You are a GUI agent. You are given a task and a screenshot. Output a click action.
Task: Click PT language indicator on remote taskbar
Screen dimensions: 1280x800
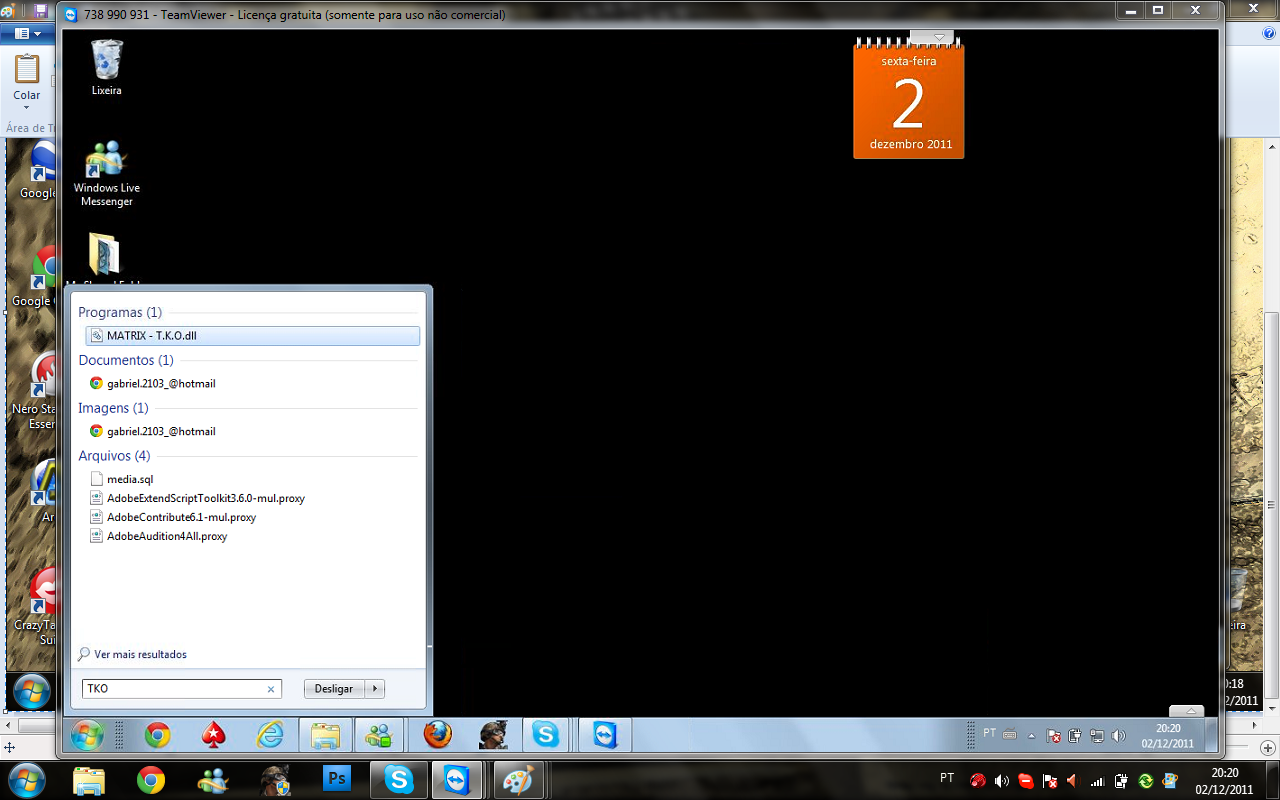click(989, 733)
